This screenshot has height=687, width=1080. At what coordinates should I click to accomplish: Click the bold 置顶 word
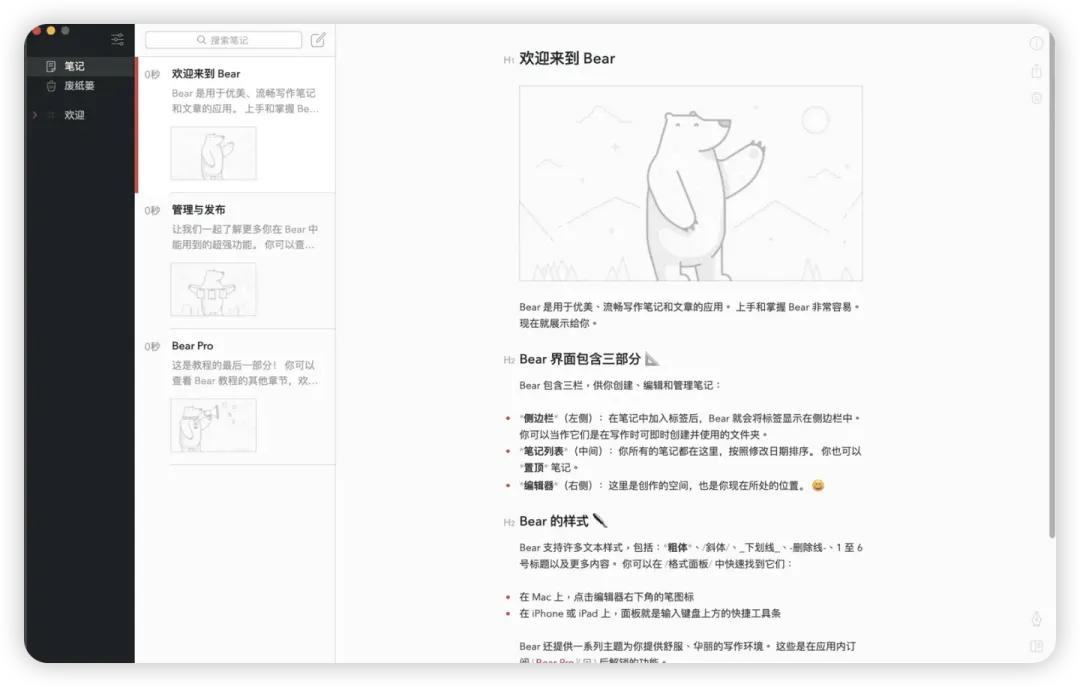(x=534, y=468)
